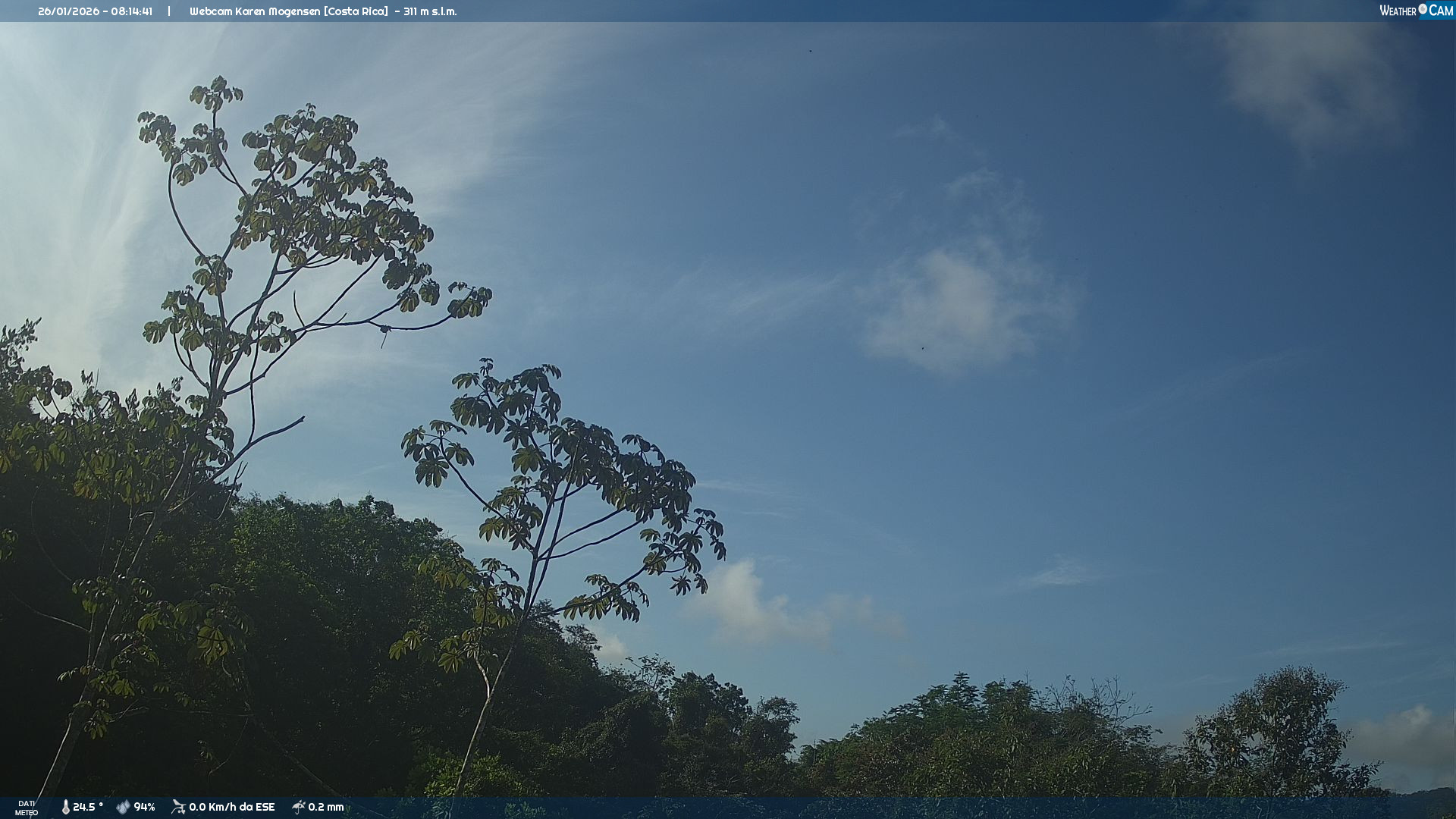Select the 94% humidity reading

pos(144,807)
